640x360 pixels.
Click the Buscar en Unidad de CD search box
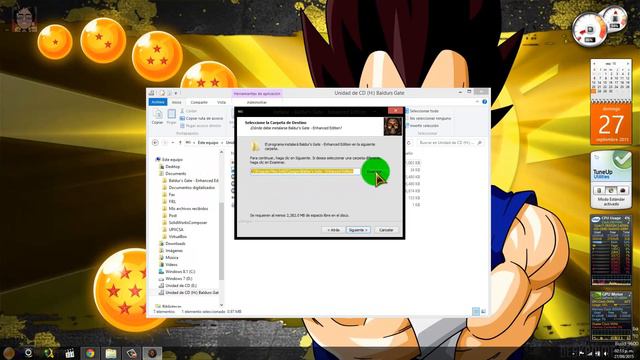click(x=450, y=143)
